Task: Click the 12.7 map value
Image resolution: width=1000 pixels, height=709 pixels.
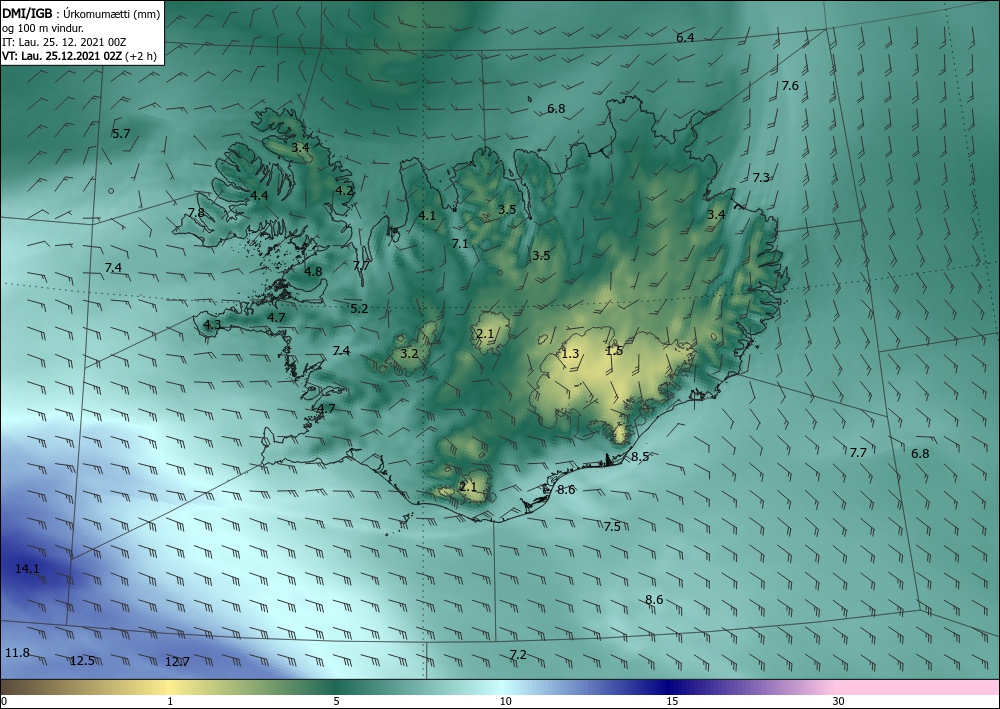Action: click(177, 662)
